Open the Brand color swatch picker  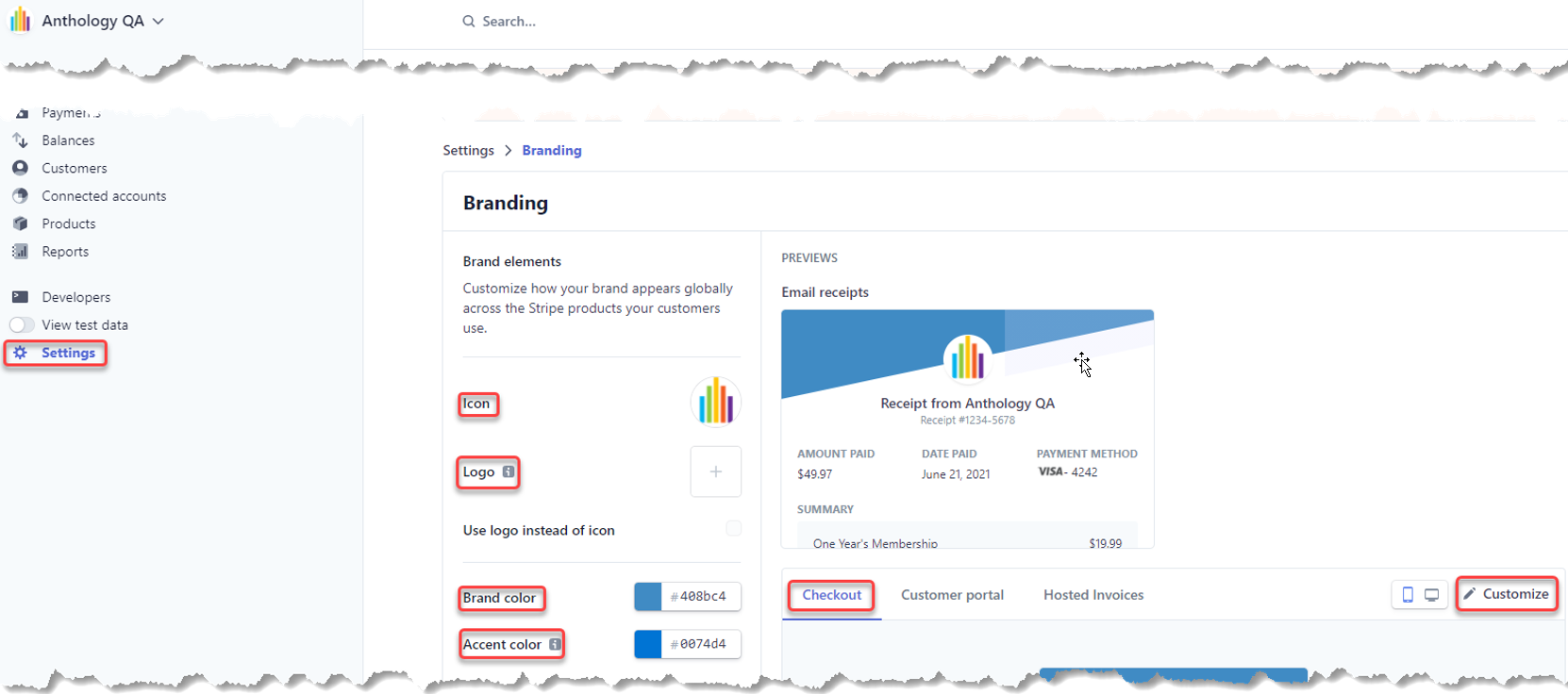(648, 597)
